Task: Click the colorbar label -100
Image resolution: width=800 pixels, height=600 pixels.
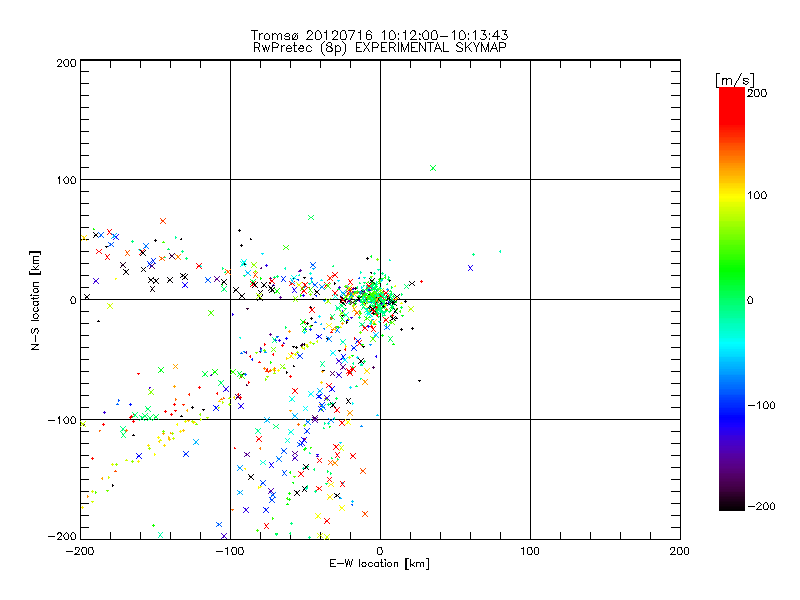Action: tap(761, 405)
